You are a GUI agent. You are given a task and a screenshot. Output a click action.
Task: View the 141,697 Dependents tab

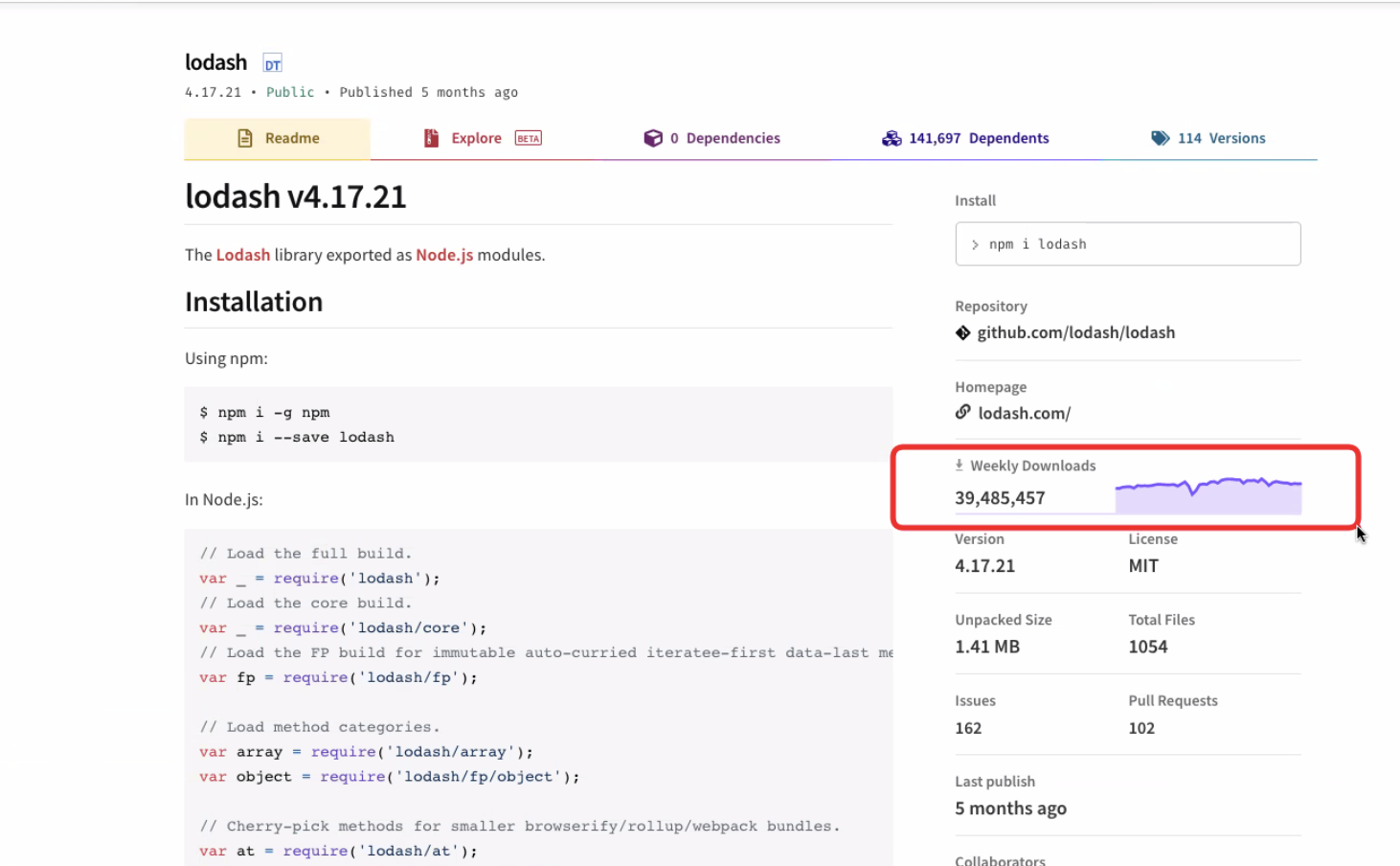coord(965,139)
